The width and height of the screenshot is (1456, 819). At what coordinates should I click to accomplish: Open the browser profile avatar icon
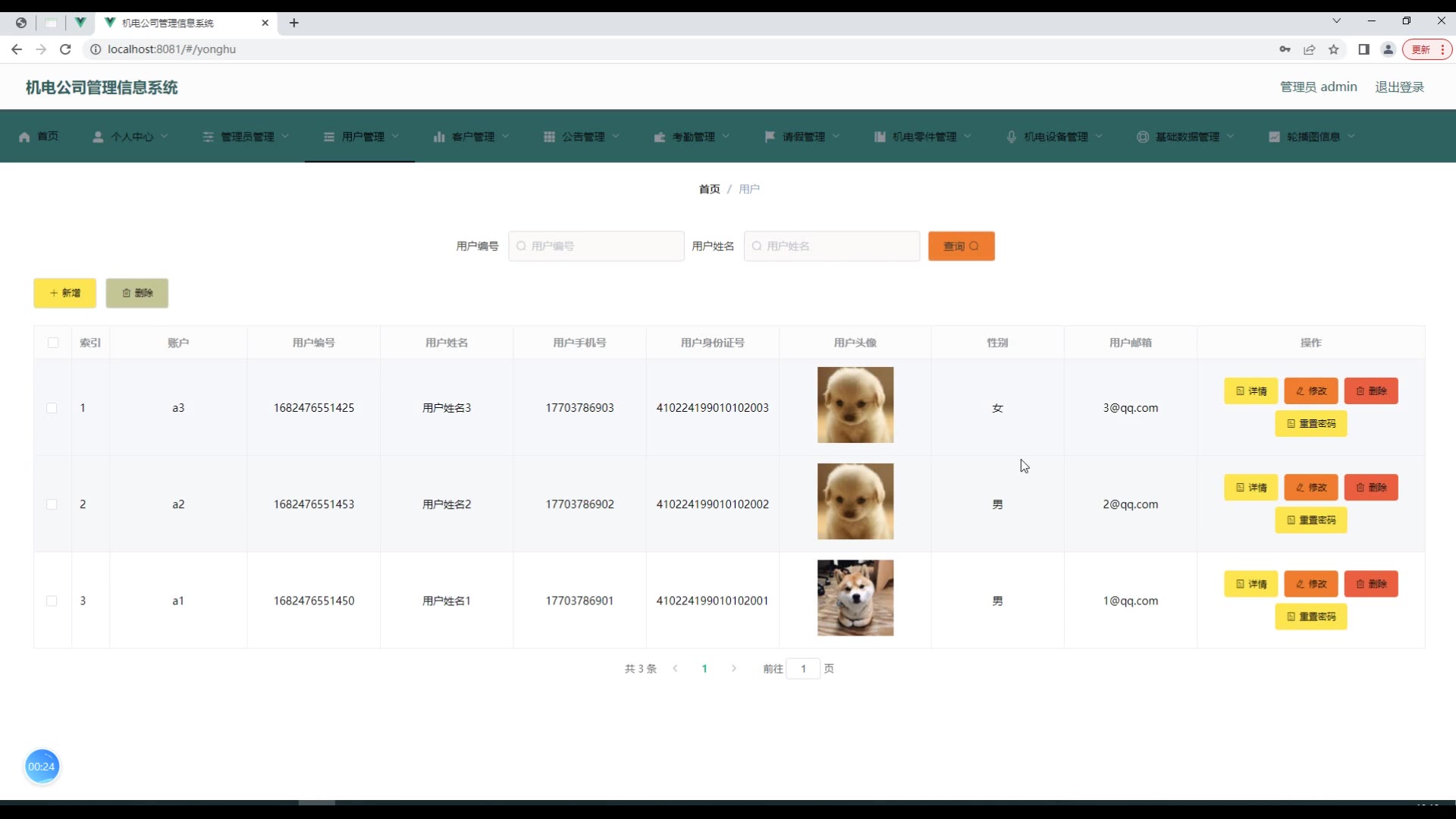[1389, 49]
